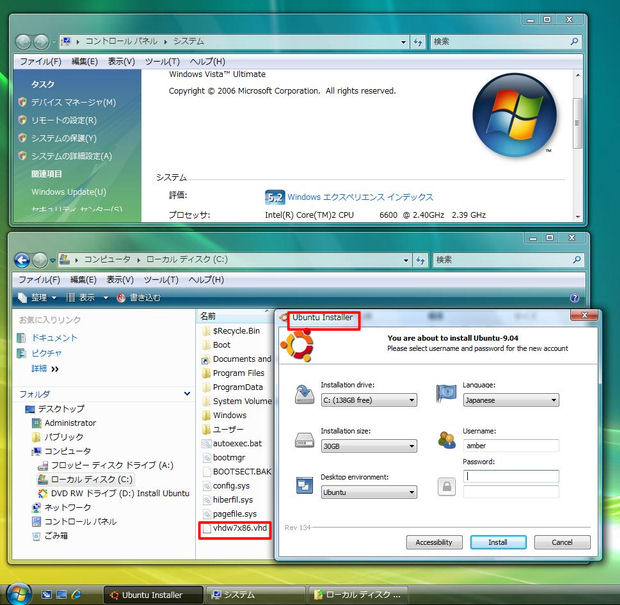
Task: Click Username field containing amber
Action: 511,446
